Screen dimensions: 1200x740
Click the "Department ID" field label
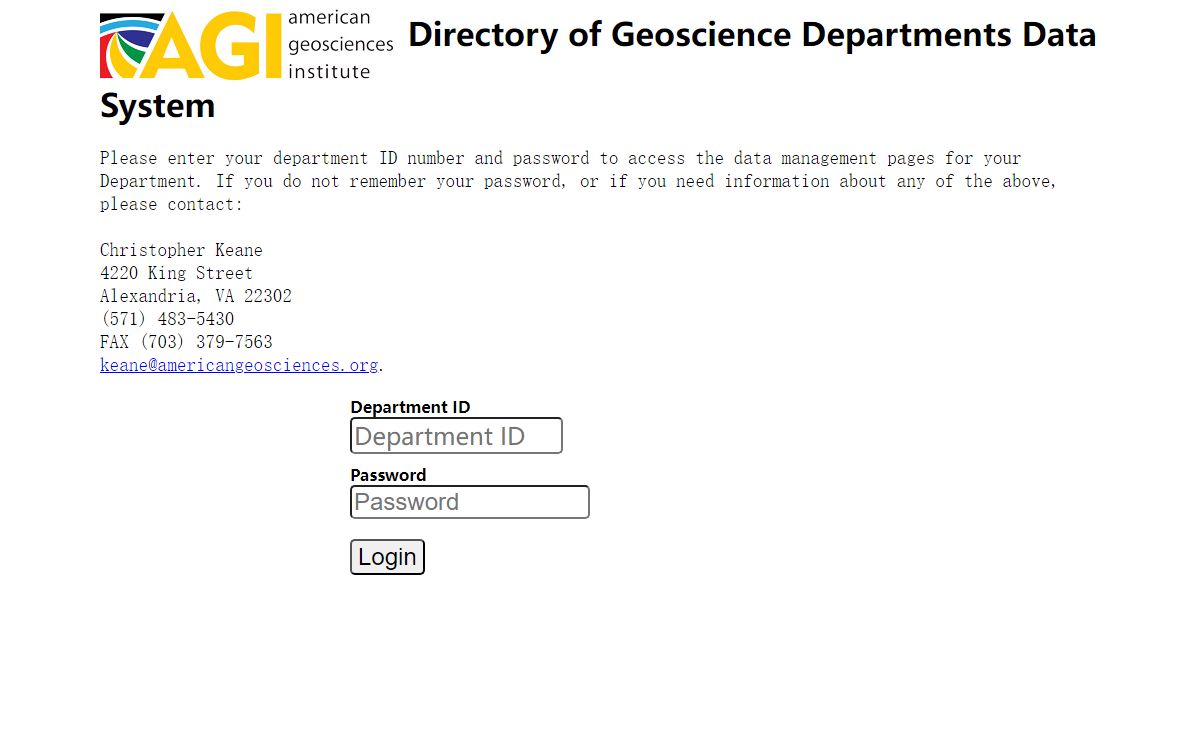click(410, 407)
